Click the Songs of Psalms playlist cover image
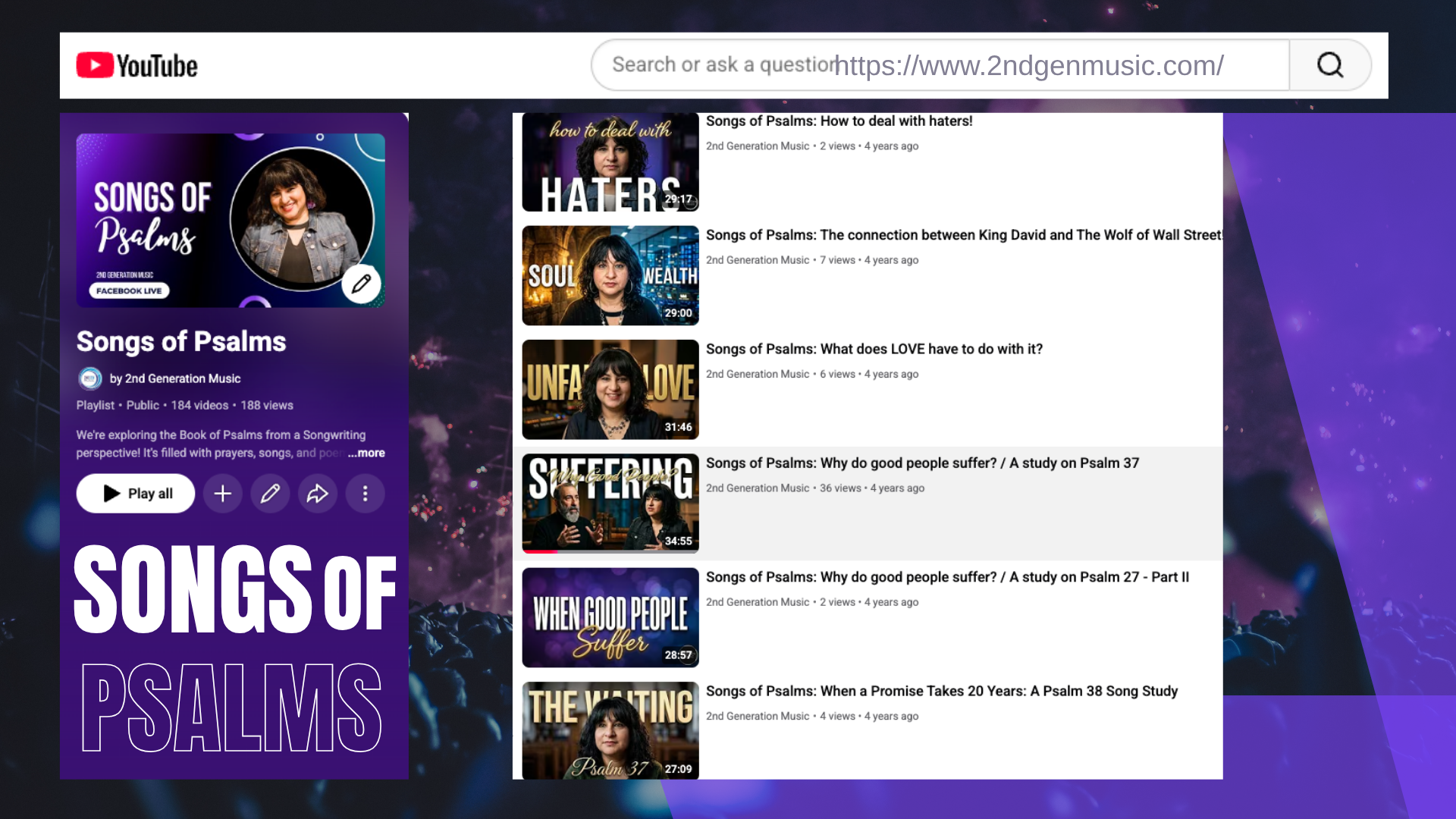Image resolution: width=1456 pixels, height=819 pixels. pos(231,221)
